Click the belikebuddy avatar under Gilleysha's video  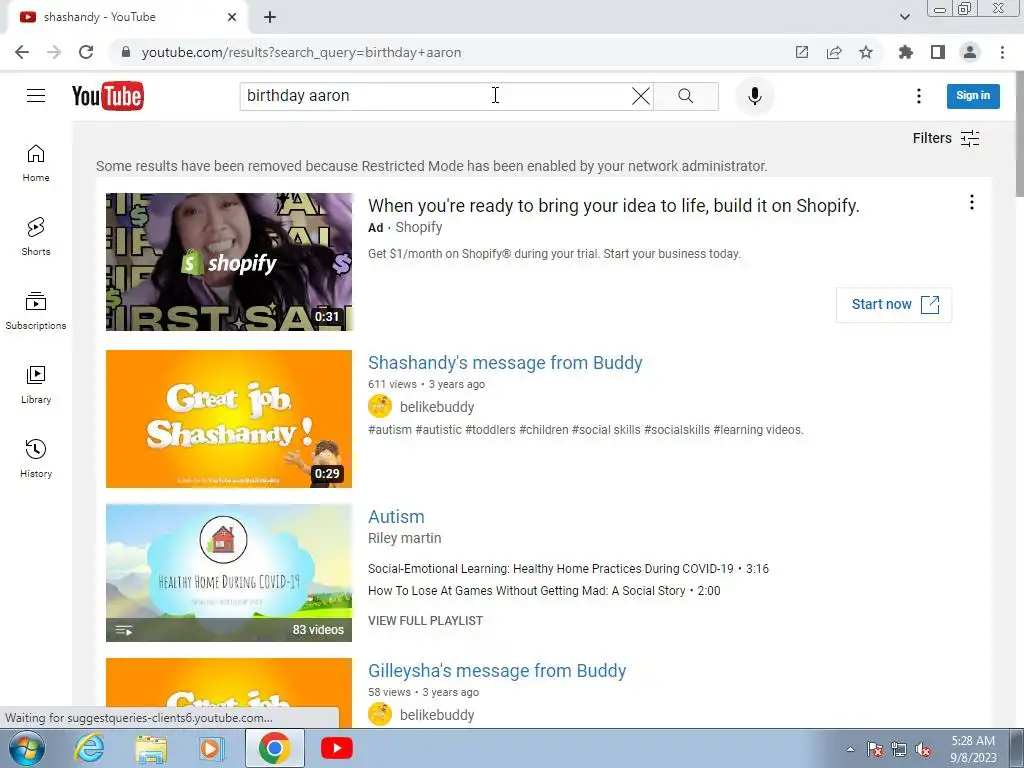coord(379,715)
